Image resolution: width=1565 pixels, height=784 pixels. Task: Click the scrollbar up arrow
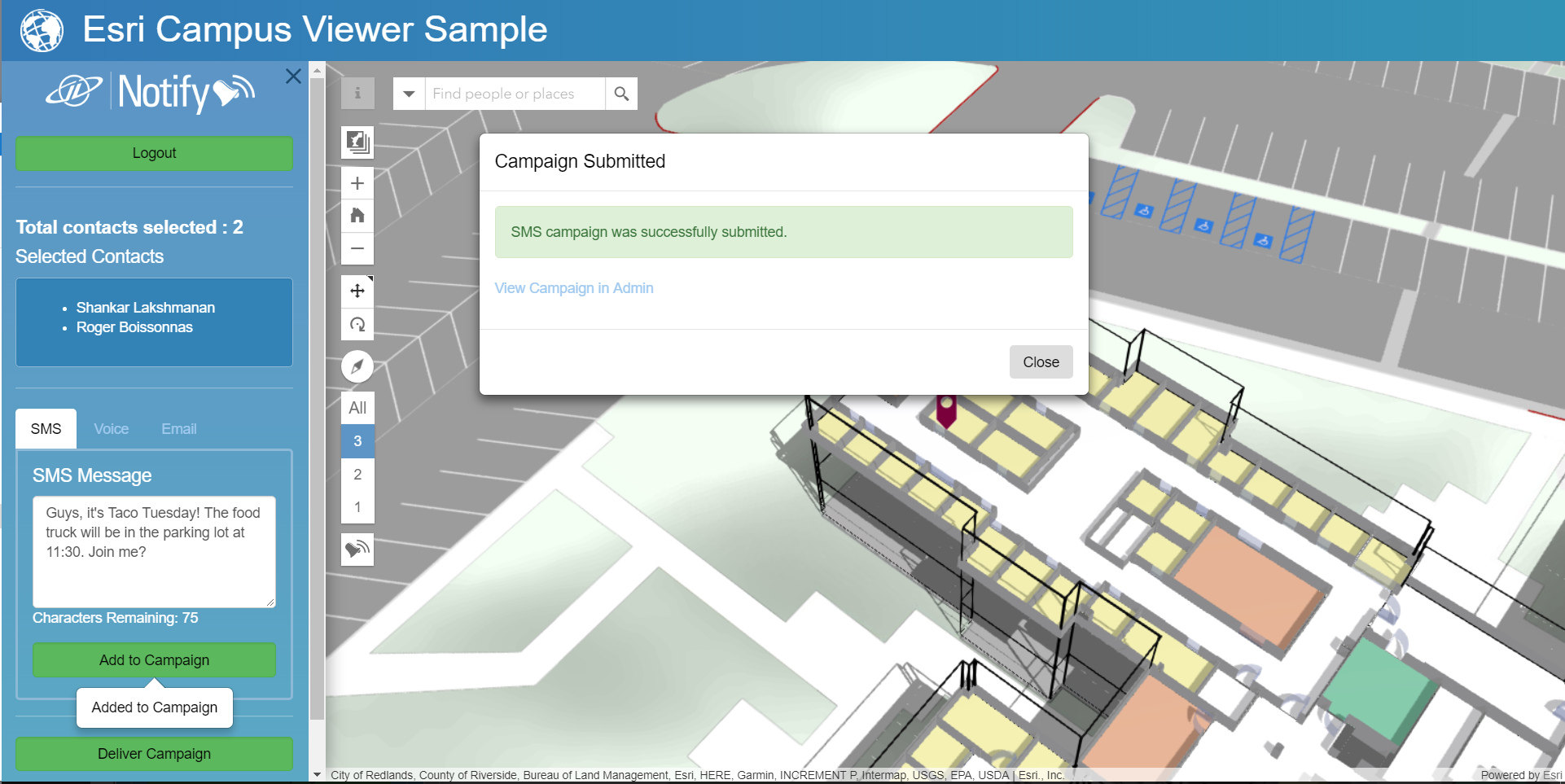317,71
